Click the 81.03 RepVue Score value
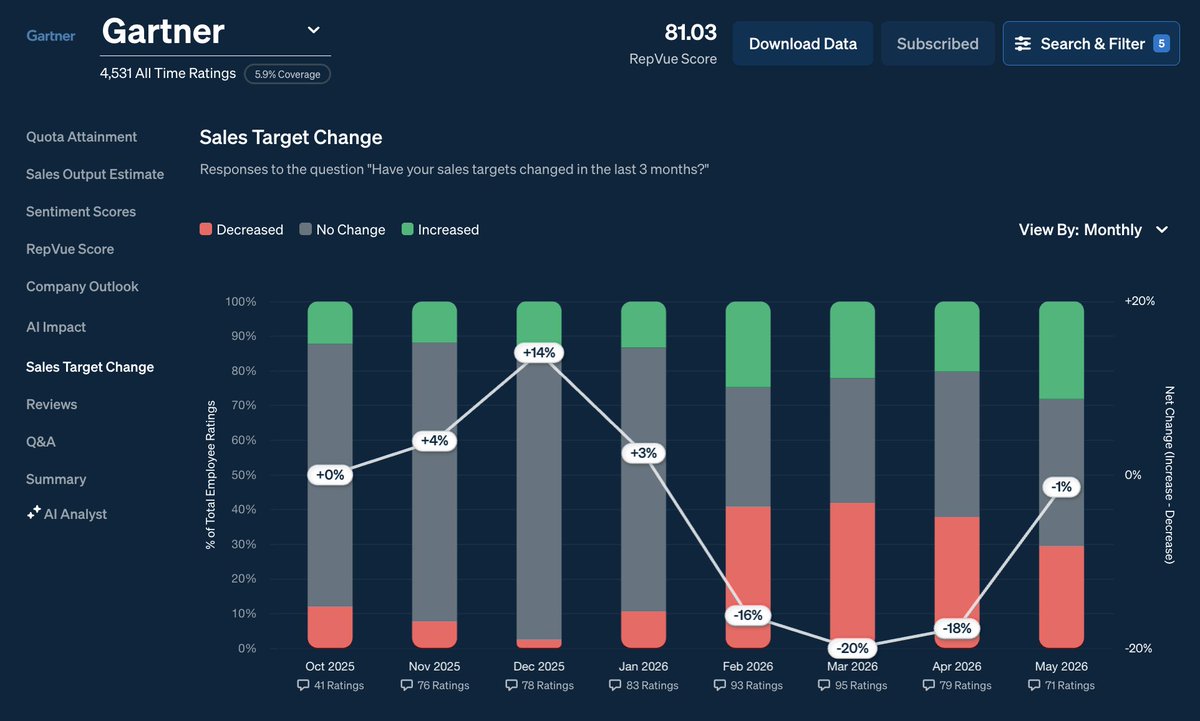Viewport: 1200px width, 721px height. [691, 33]
